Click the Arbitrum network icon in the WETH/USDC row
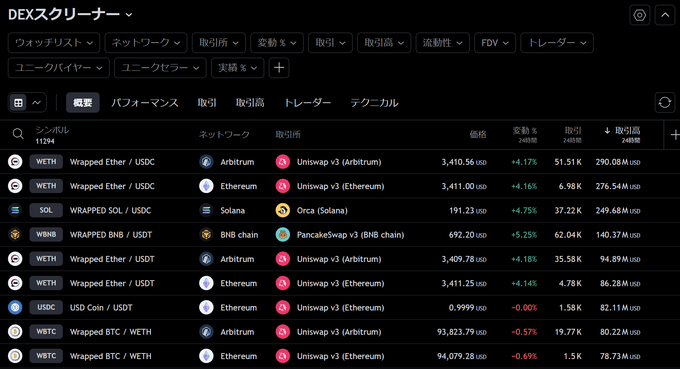Image resolution: width=680 pixels, height=369 pixels. pyautogui.click(x=206, y=162)
